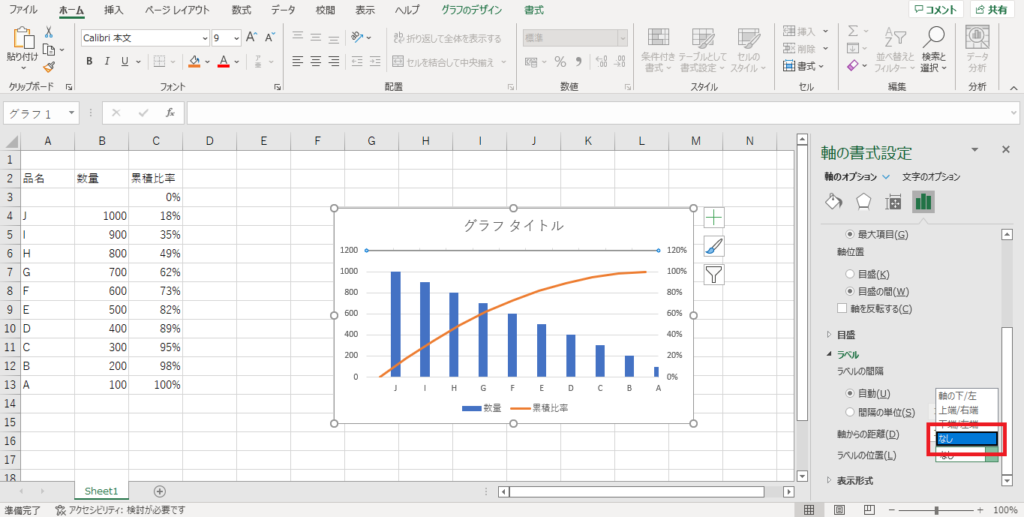1024x517 pixels.
Task: Choose 軸の下/左 in the dropdown list
Action: [967, 396]
